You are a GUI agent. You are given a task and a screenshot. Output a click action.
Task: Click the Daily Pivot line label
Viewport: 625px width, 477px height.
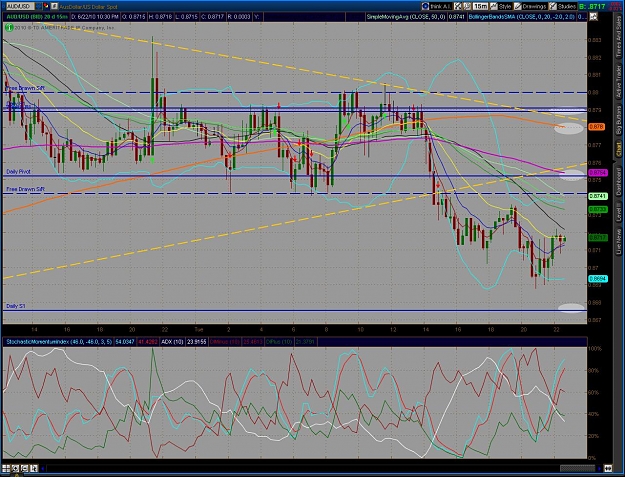coord(18,172)
